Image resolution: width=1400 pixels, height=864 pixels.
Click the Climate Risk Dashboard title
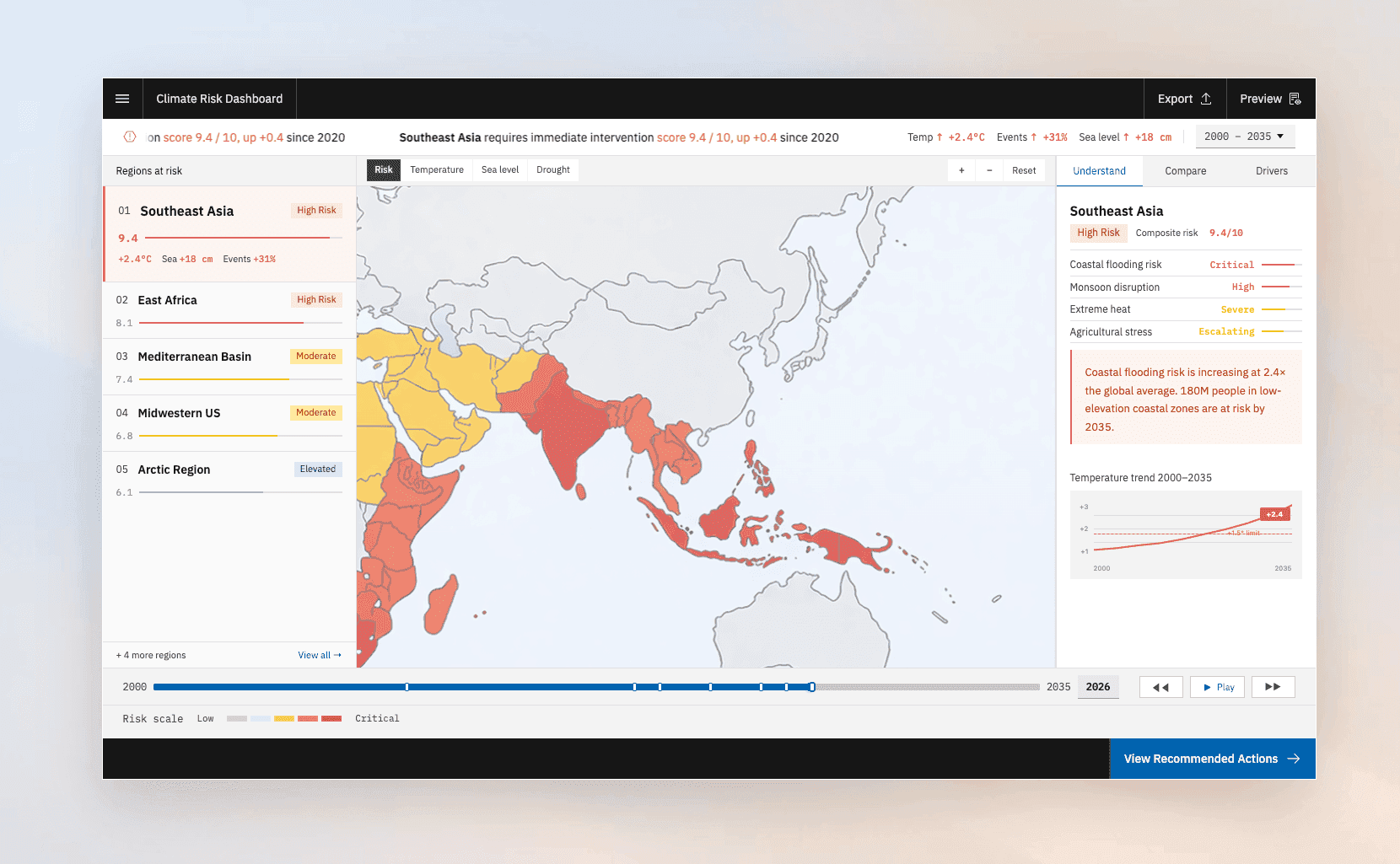tap(219, 99)
